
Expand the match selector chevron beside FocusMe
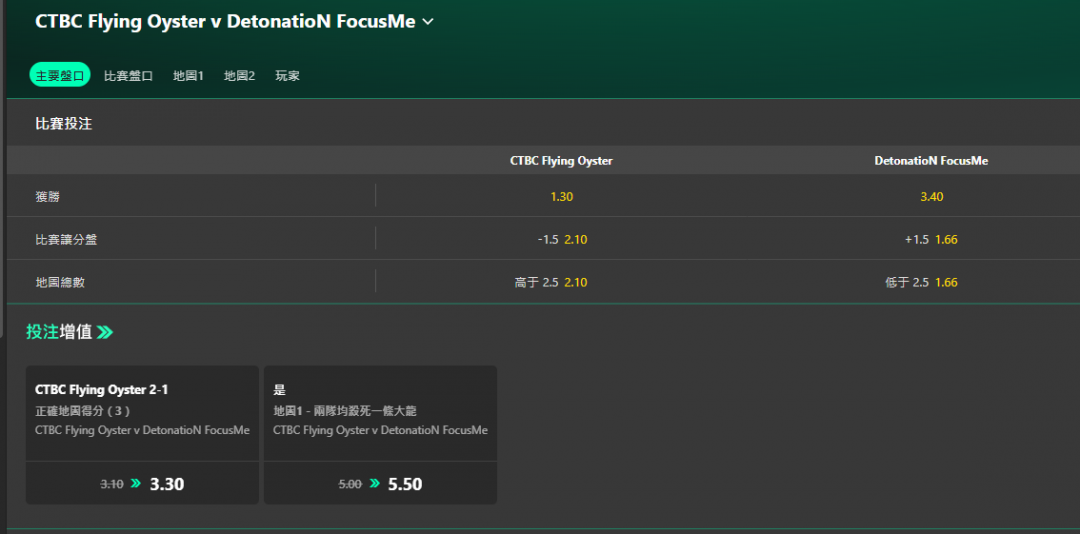pyautogui.click(x=428, y=22)
